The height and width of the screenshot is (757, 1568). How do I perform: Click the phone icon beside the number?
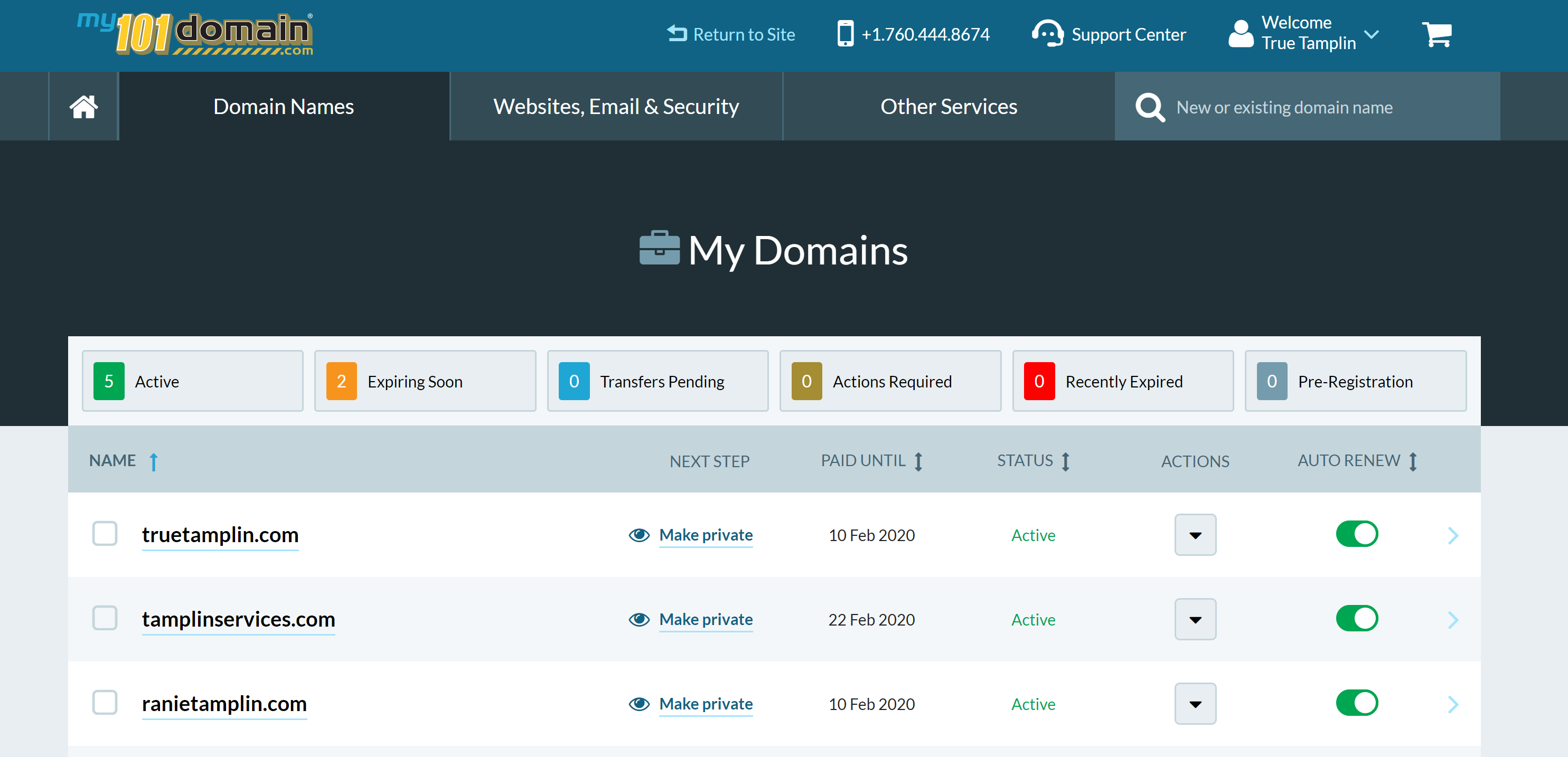pyautogui.click(x=845, y=33)
